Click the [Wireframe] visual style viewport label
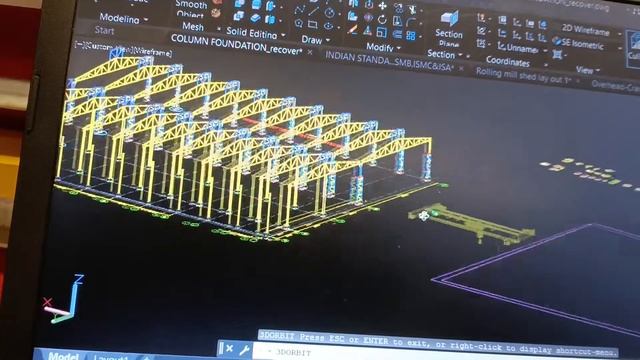The height and width of the screenshot is (360, 640). coord(152,51)
